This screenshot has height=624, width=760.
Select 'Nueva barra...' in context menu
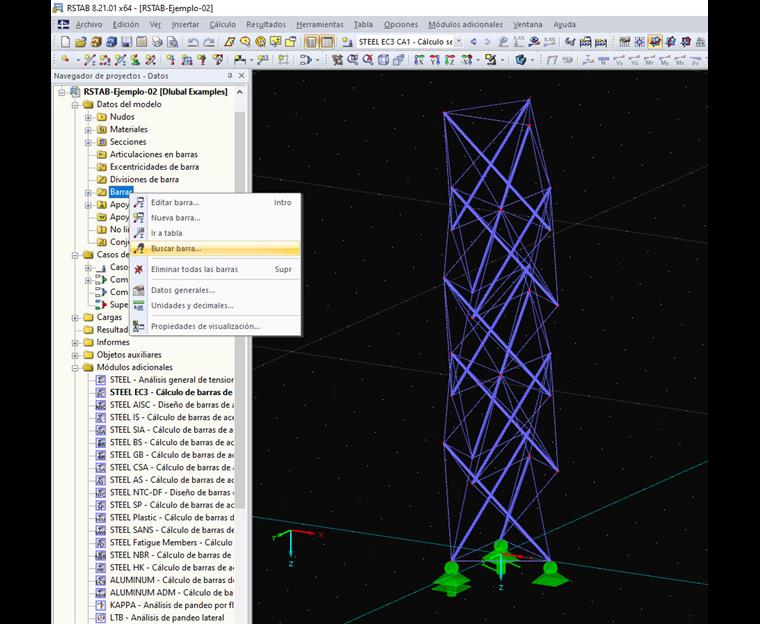[x=216, y=218]
